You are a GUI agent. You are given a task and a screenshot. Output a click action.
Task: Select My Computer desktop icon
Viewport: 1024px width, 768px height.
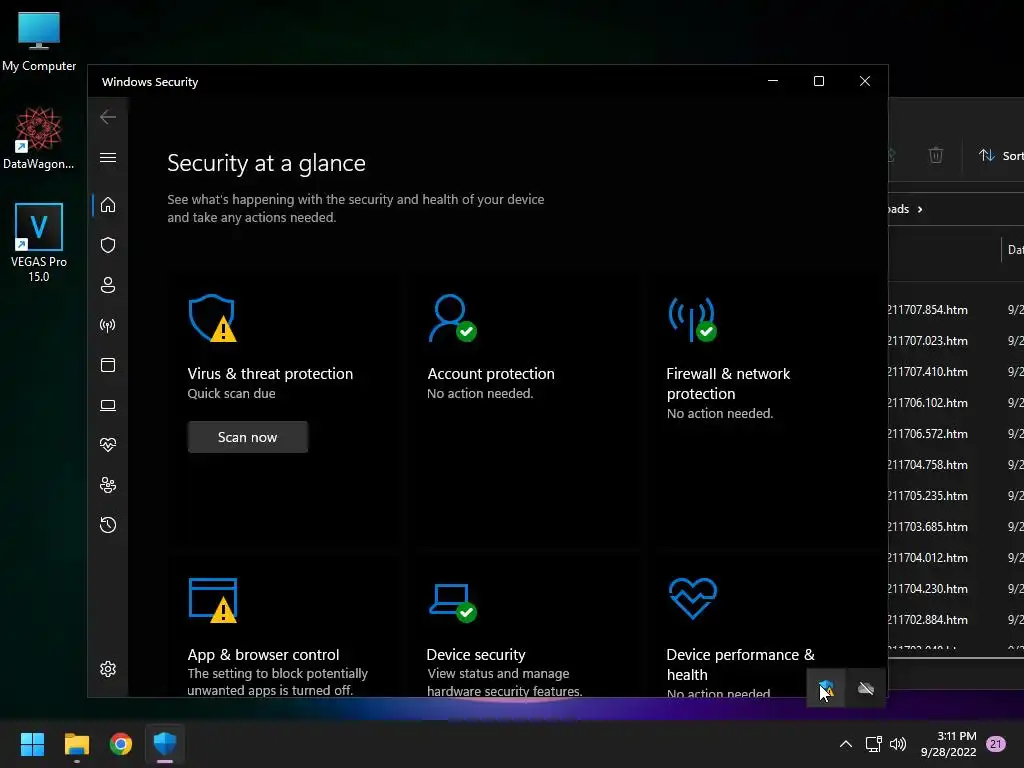click(39, 42)
